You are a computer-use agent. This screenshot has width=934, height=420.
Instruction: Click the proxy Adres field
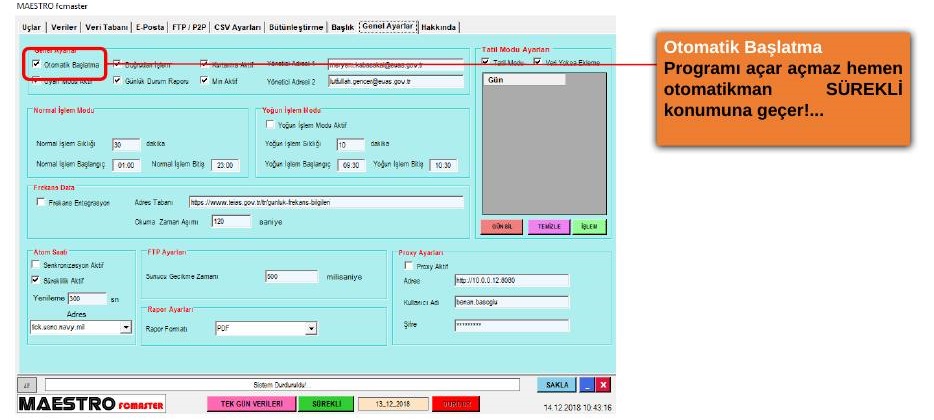coord(511,280)
